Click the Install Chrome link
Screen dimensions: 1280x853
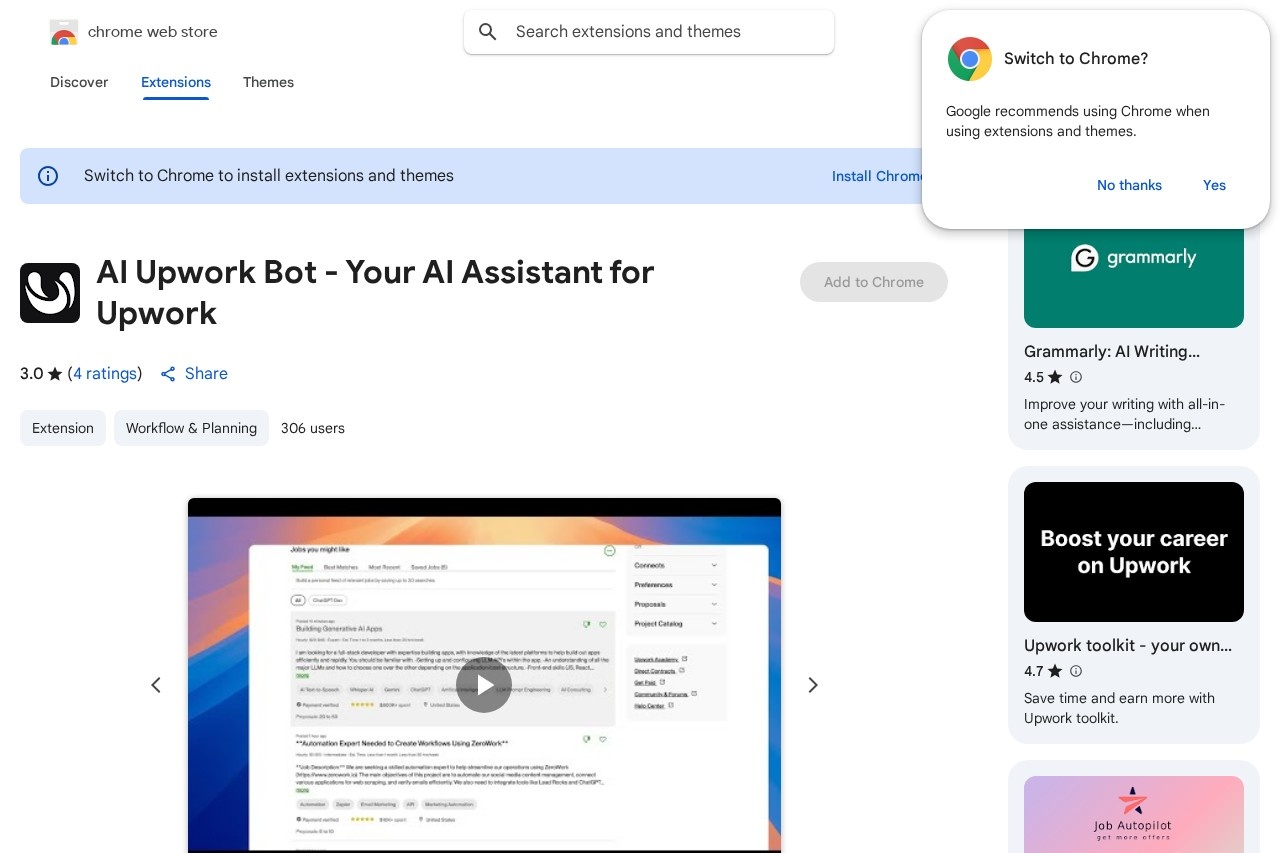tap(878, 176)
